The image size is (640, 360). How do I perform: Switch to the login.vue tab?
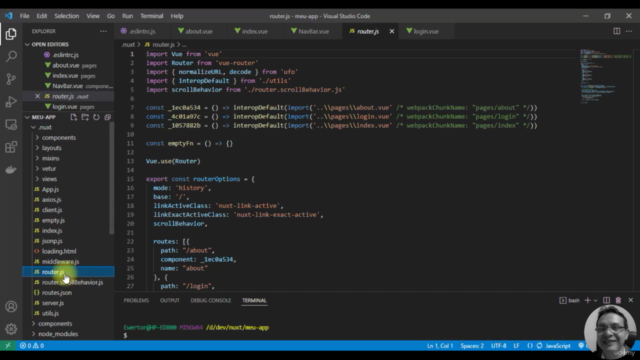pyautogui.click(x=426, y=31)
